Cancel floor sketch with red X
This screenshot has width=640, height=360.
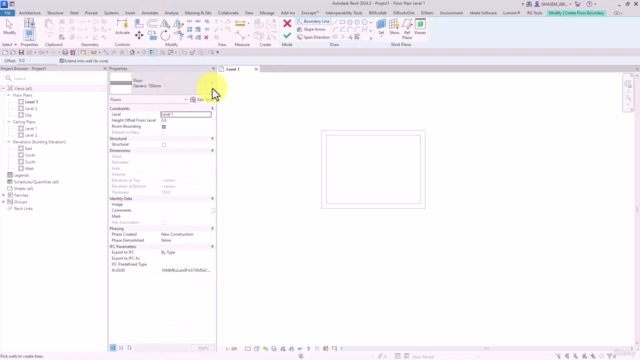287,23
